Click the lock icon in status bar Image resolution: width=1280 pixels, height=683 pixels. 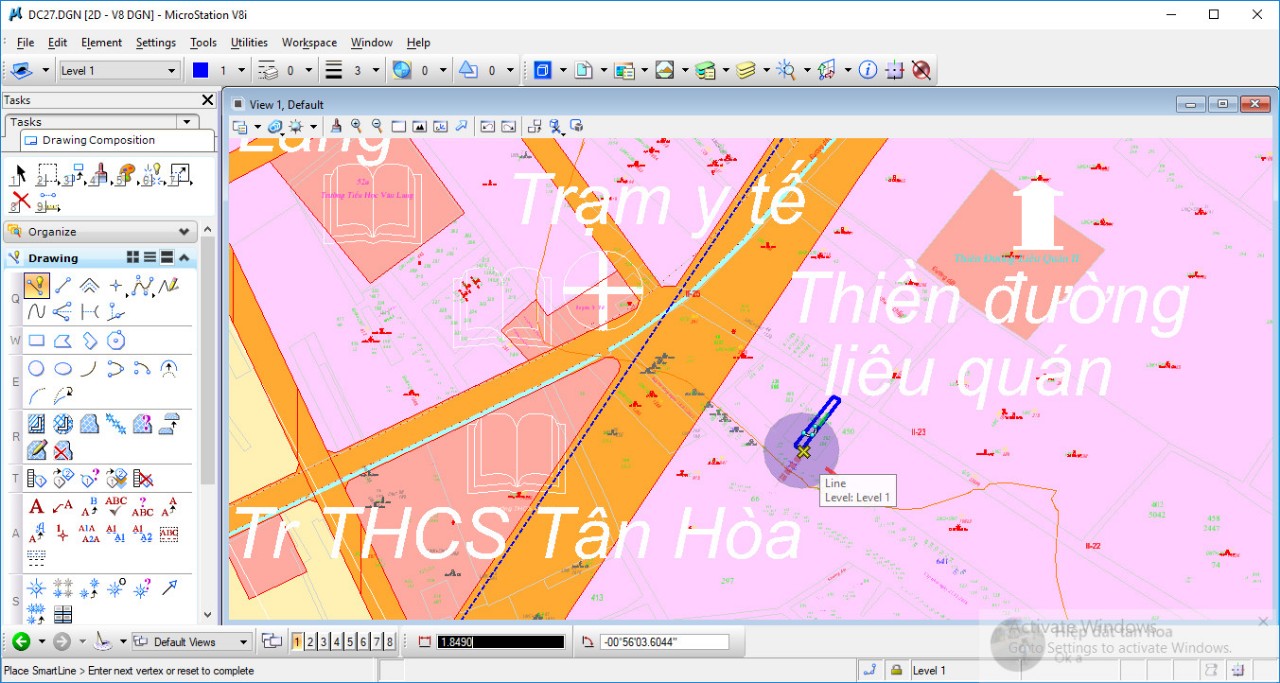[x=896, y=670]
